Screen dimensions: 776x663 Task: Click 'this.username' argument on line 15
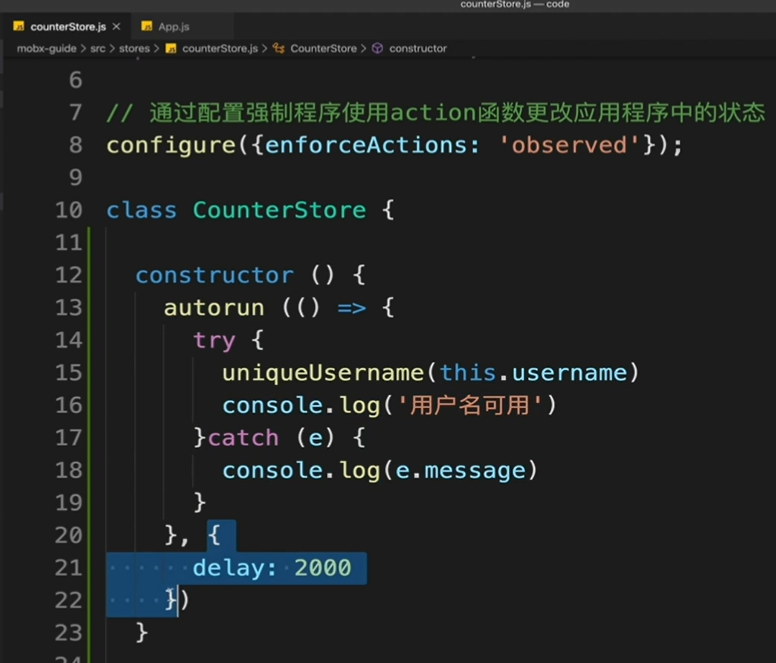click(x=534, y=373)
